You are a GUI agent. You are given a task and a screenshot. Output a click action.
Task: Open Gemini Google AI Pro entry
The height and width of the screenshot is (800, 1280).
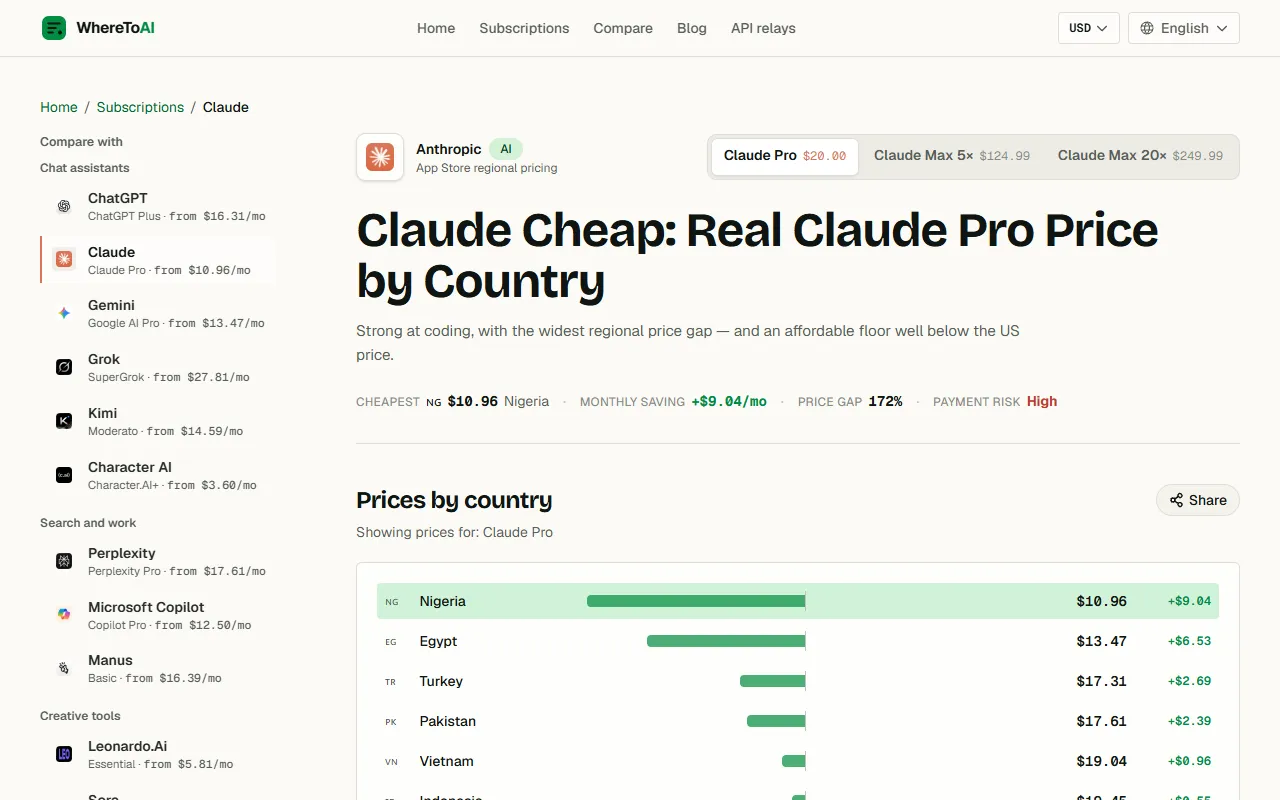(x=158, y=313)
